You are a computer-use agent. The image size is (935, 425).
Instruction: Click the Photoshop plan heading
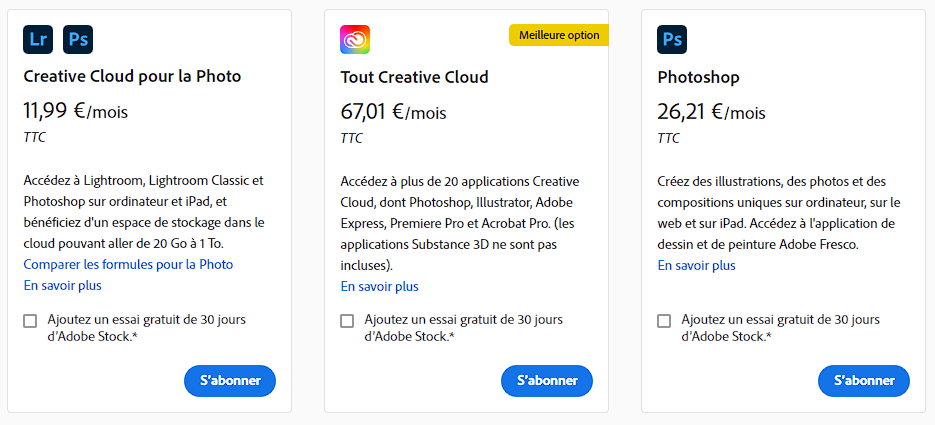[698, 78]
